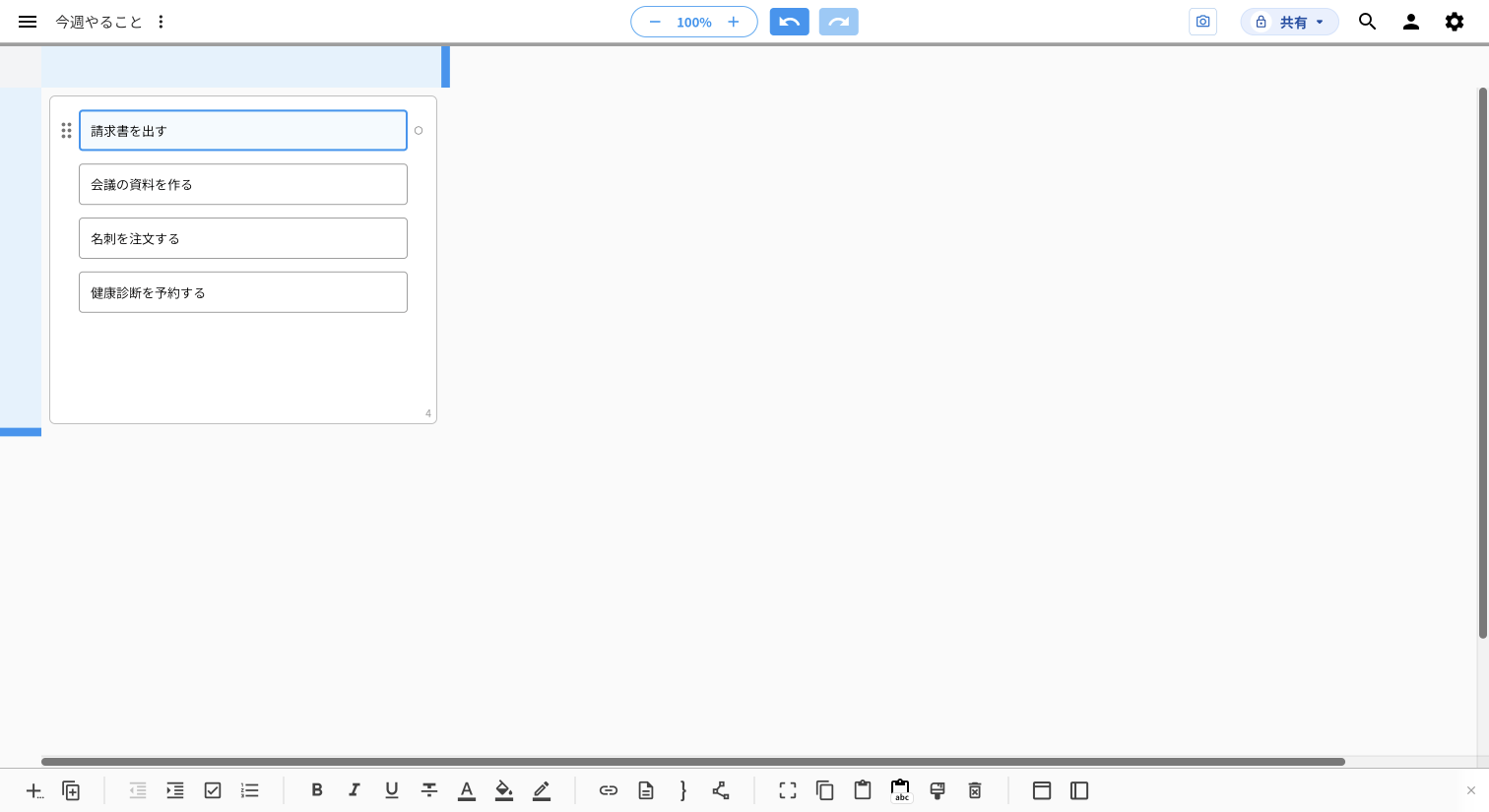Open search with the magnifier icon
The height and width of the screenshot is (812, 1489).
1368,22
